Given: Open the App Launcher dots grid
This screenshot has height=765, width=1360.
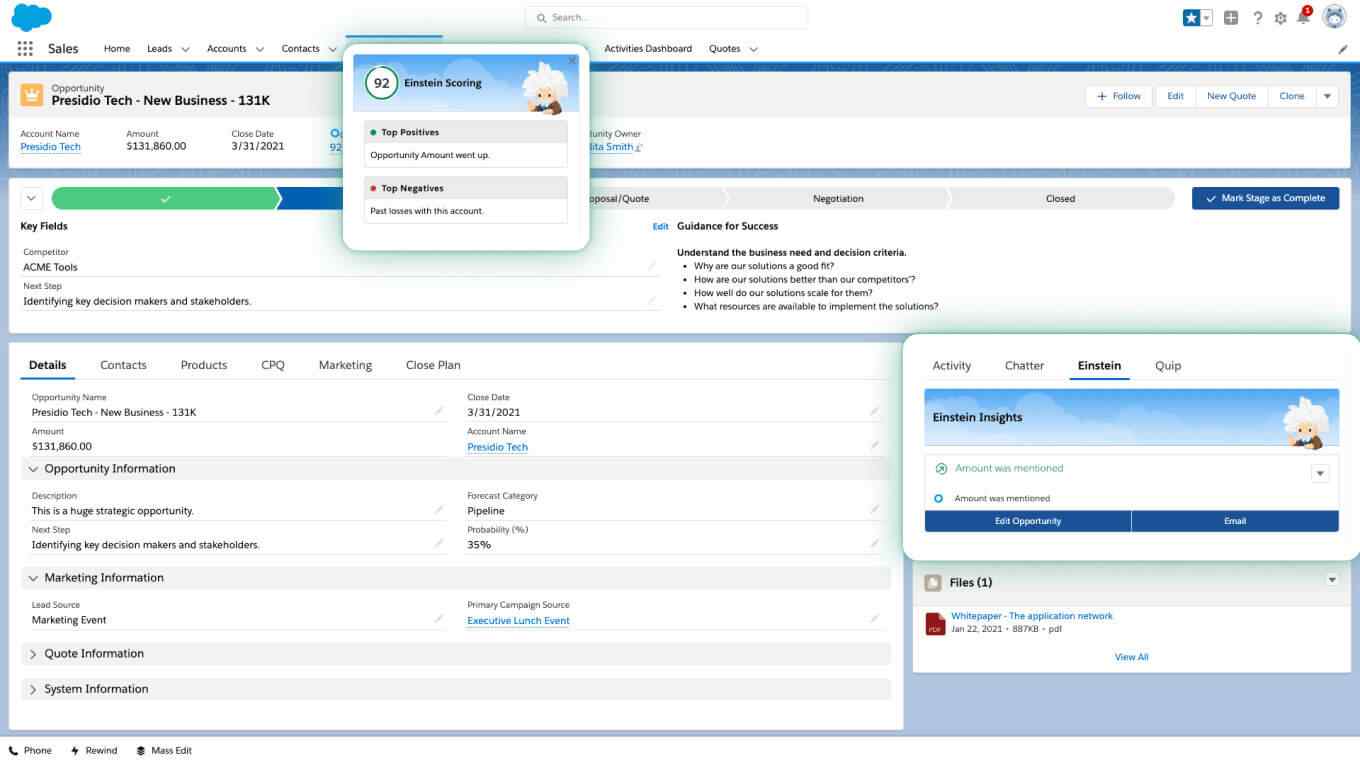Looking at the screenshot, I should click(25, 48).
